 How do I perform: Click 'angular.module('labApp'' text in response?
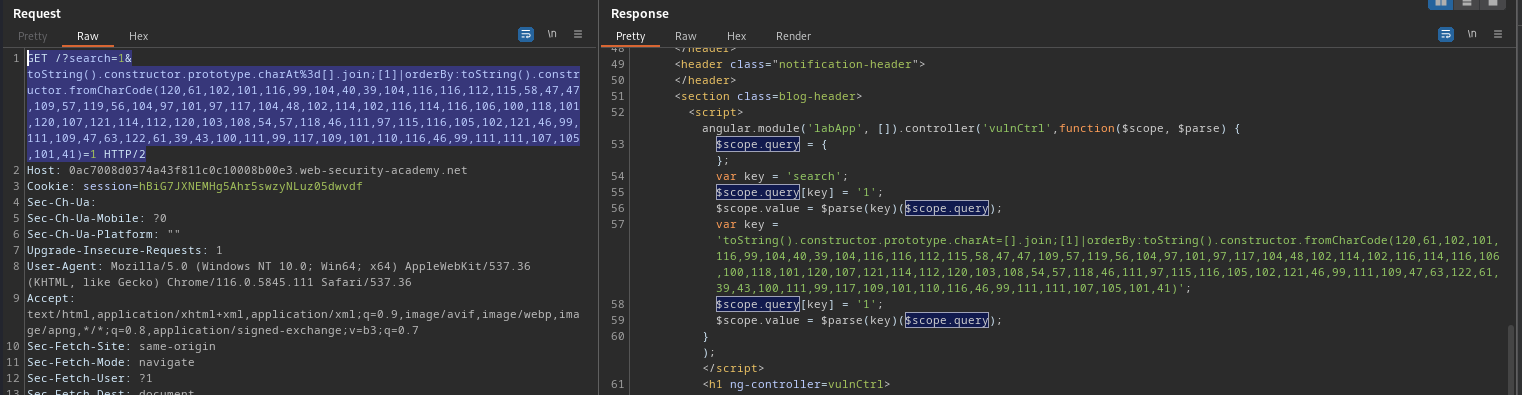(x=783, y=128)
